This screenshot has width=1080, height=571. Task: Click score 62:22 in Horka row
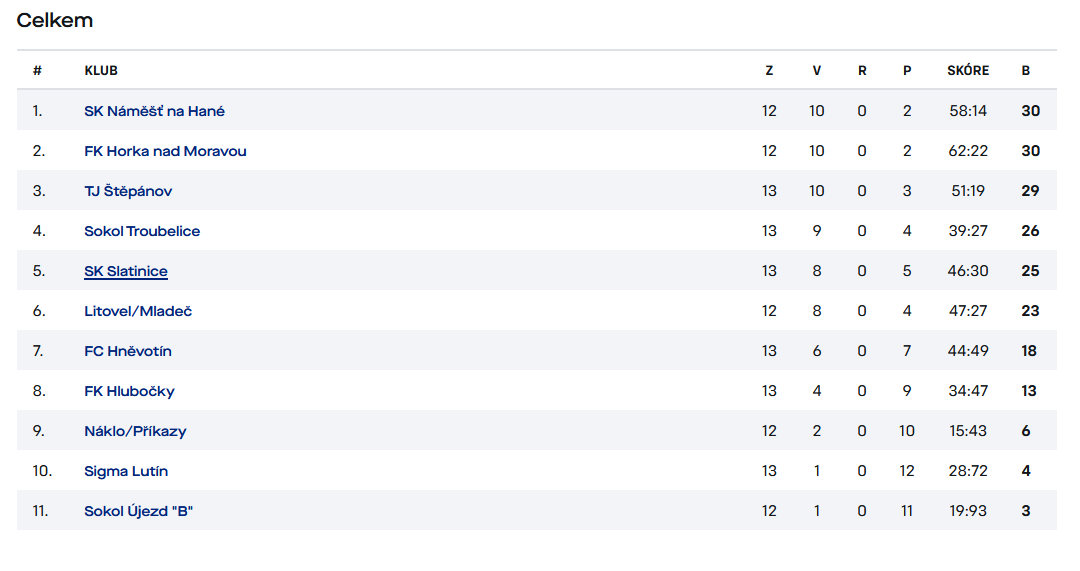[968, 151]
